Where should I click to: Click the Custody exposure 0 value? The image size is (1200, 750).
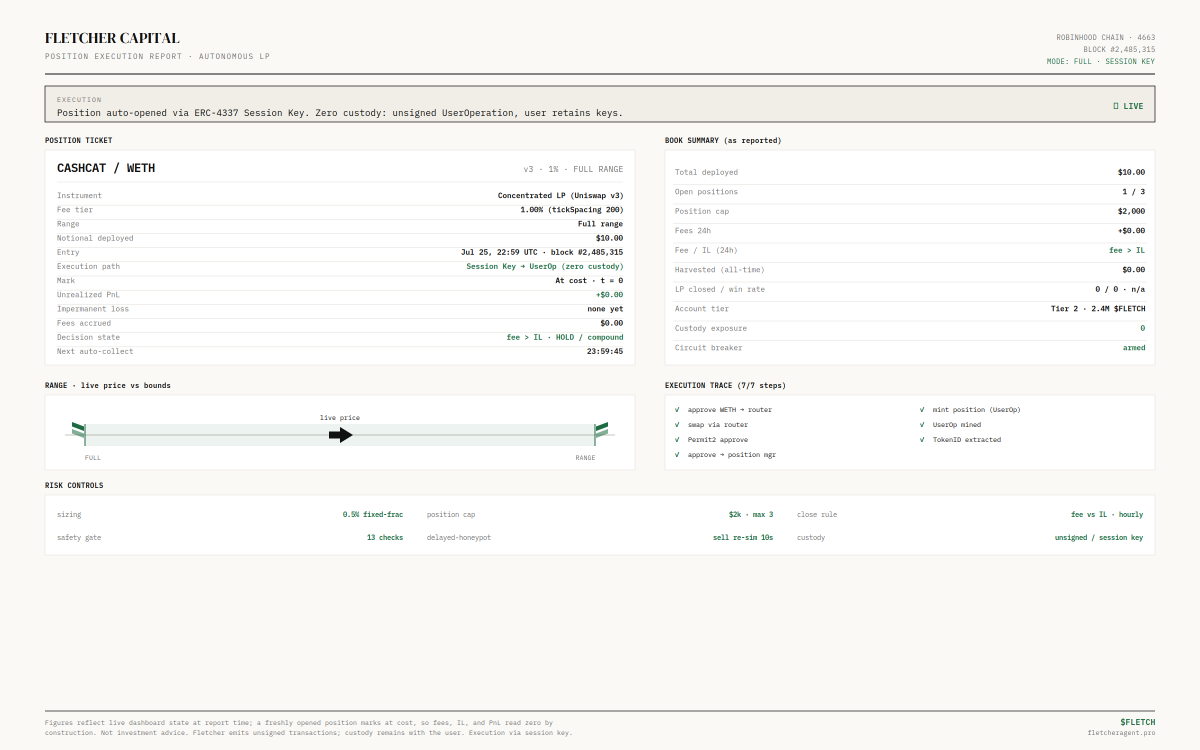[1143, 328]
